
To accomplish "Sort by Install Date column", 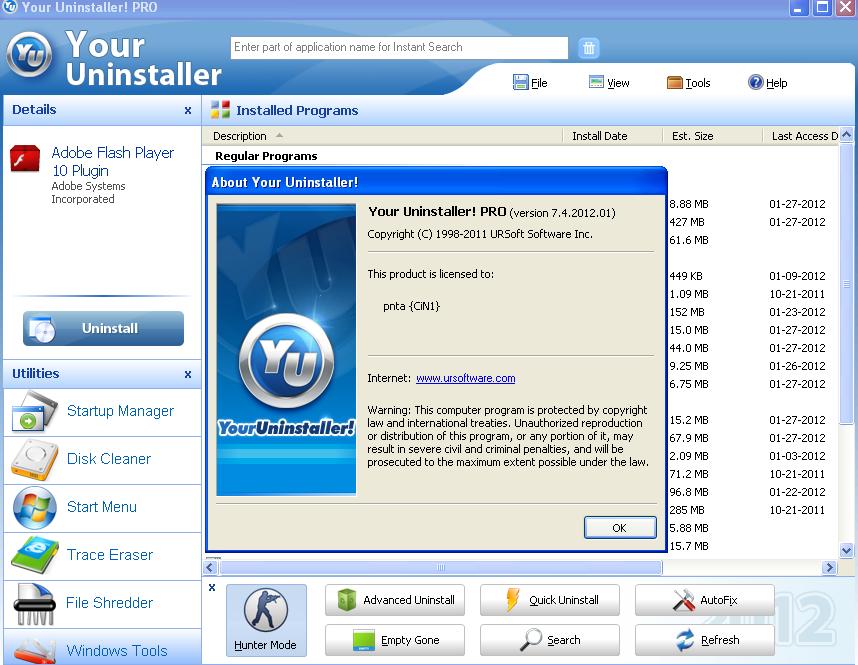I will click(x=612, y=136).
